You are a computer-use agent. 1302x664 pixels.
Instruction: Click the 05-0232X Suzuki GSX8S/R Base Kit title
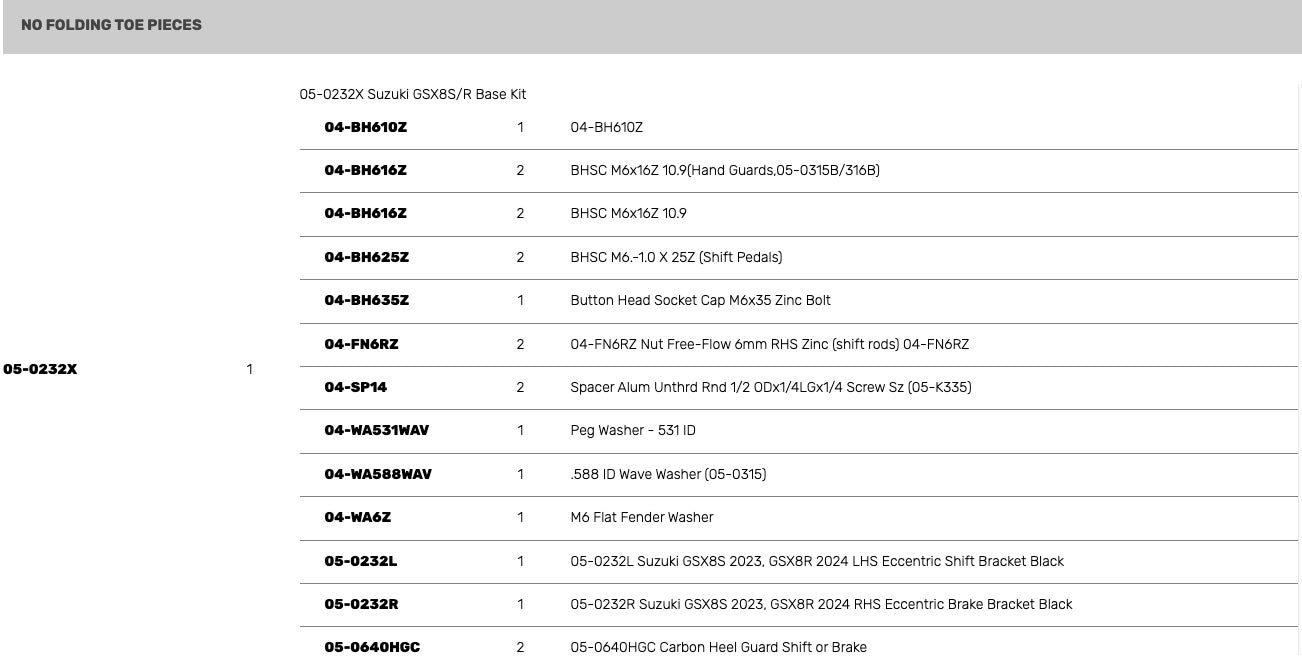pyautogui.click(x=412, y=94)
